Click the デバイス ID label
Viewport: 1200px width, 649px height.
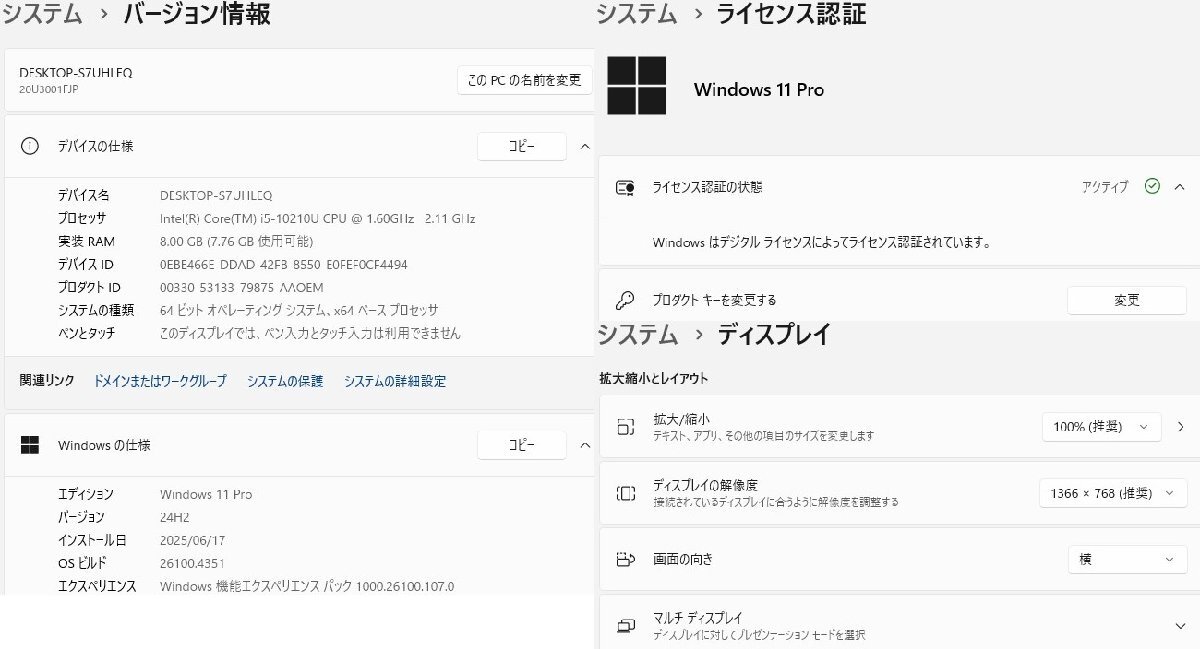[86, 264]
